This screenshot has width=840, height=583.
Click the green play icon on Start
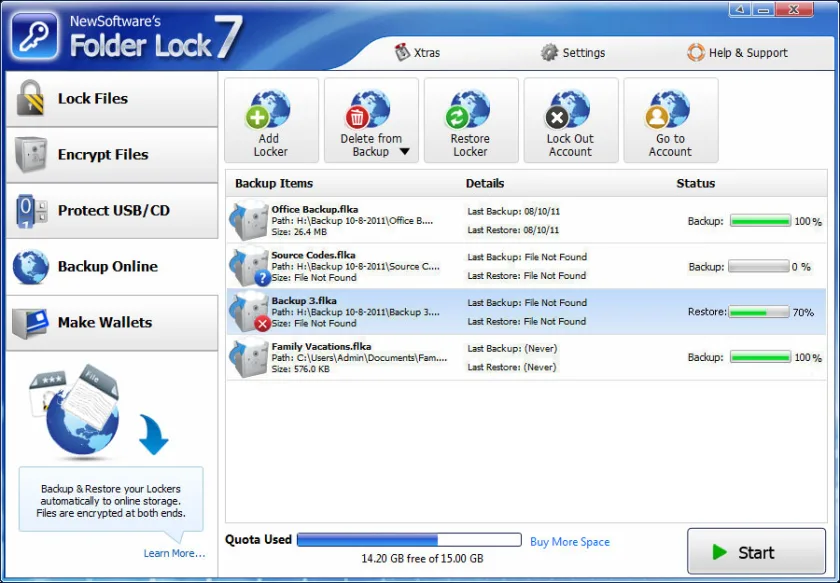click(x=719, y=552)
